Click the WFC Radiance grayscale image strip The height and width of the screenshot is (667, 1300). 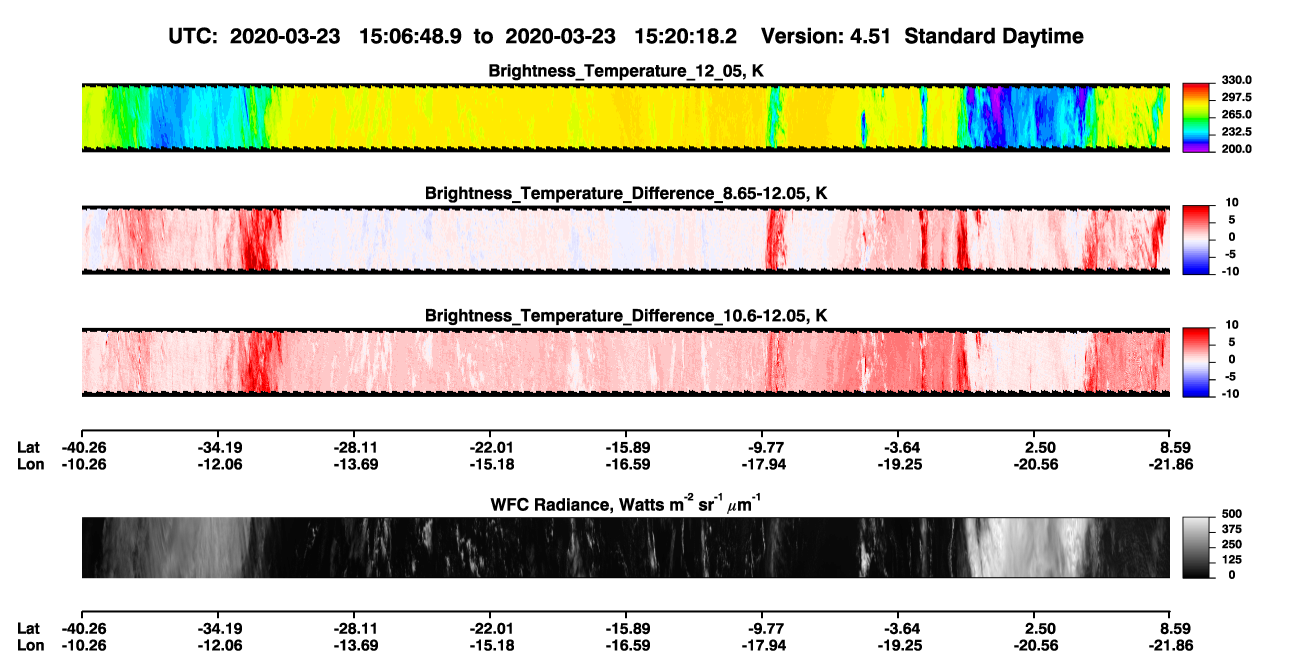[x=625, y=548]
